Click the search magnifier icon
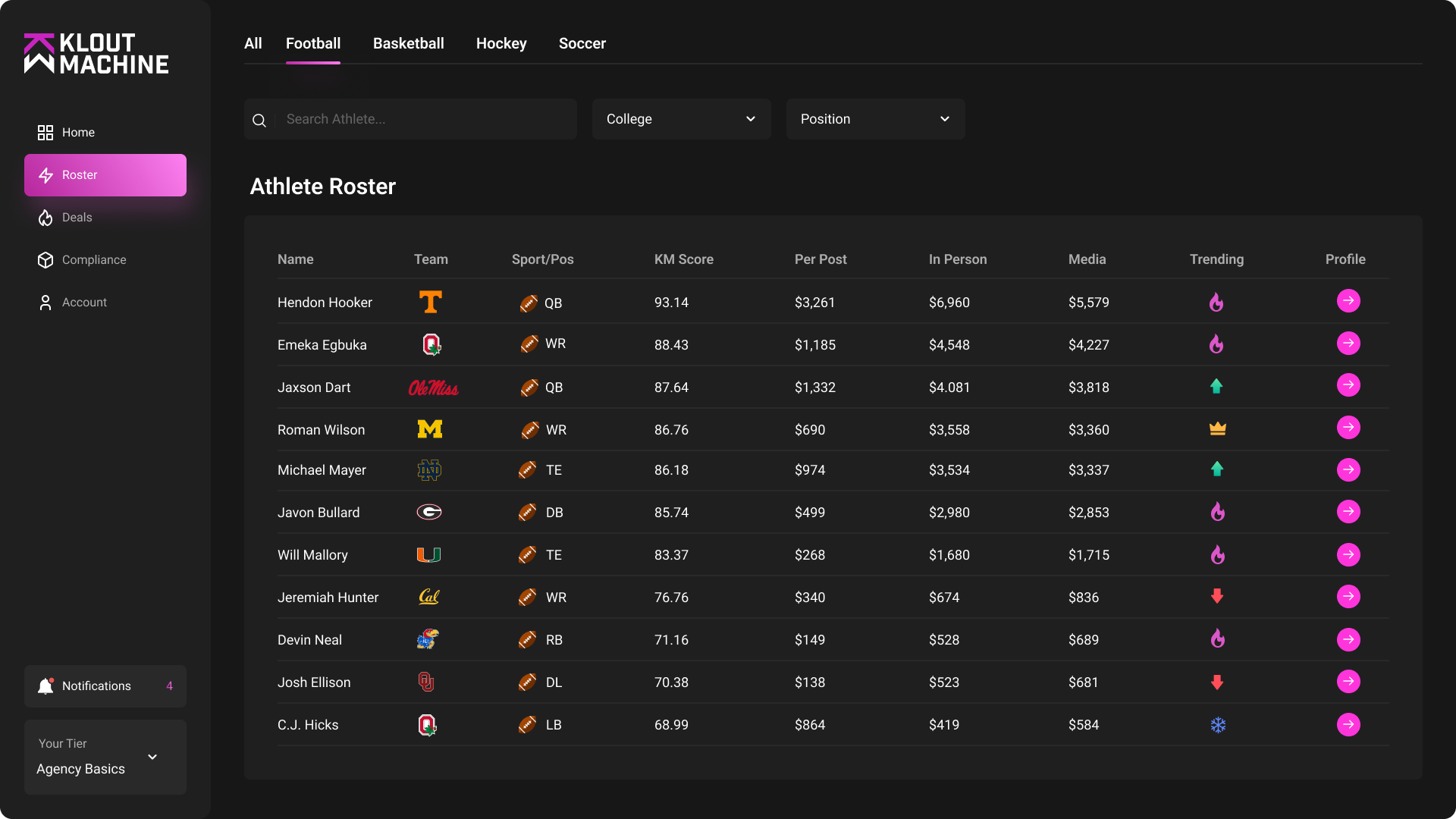The width and height of the screenshot is (1456, 819). (259, 120)
